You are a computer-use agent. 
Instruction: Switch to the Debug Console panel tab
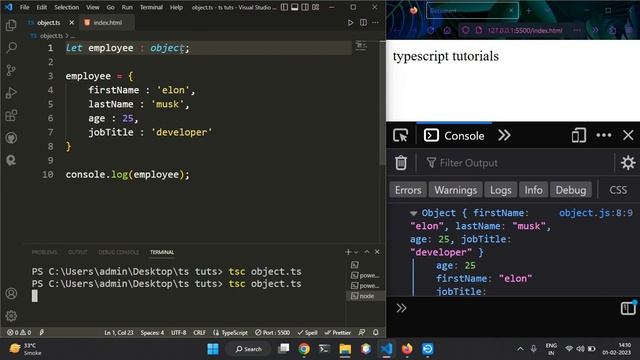pos(118,252)
